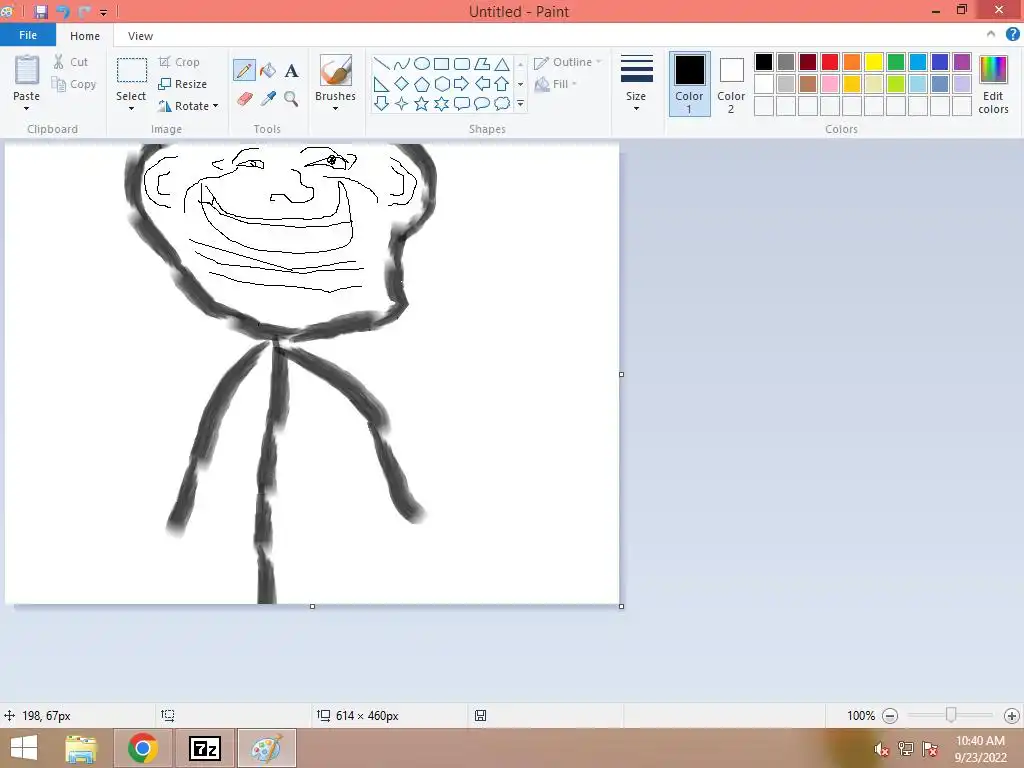
Task: Choose the Oval shape
Action: 422,63
